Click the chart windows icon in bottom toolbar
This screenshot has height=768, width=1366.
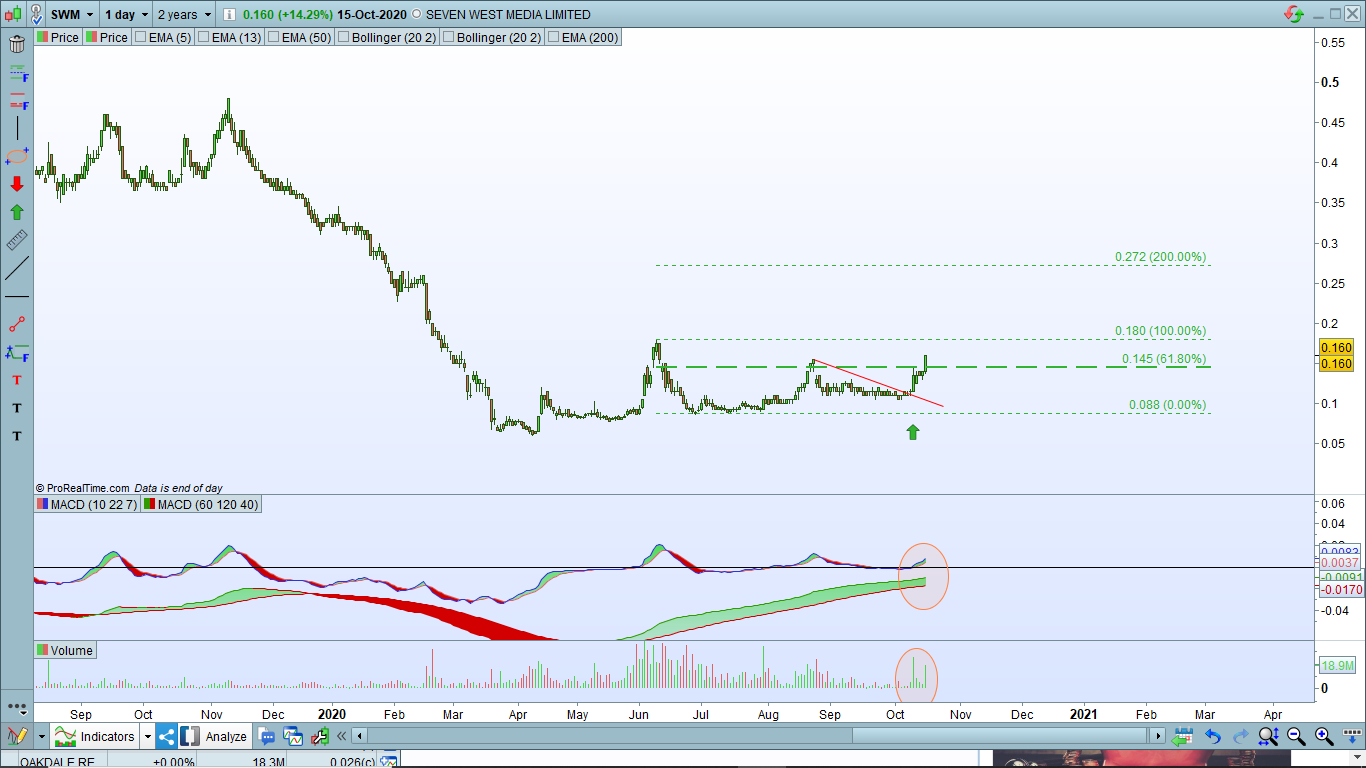(294, 737)
